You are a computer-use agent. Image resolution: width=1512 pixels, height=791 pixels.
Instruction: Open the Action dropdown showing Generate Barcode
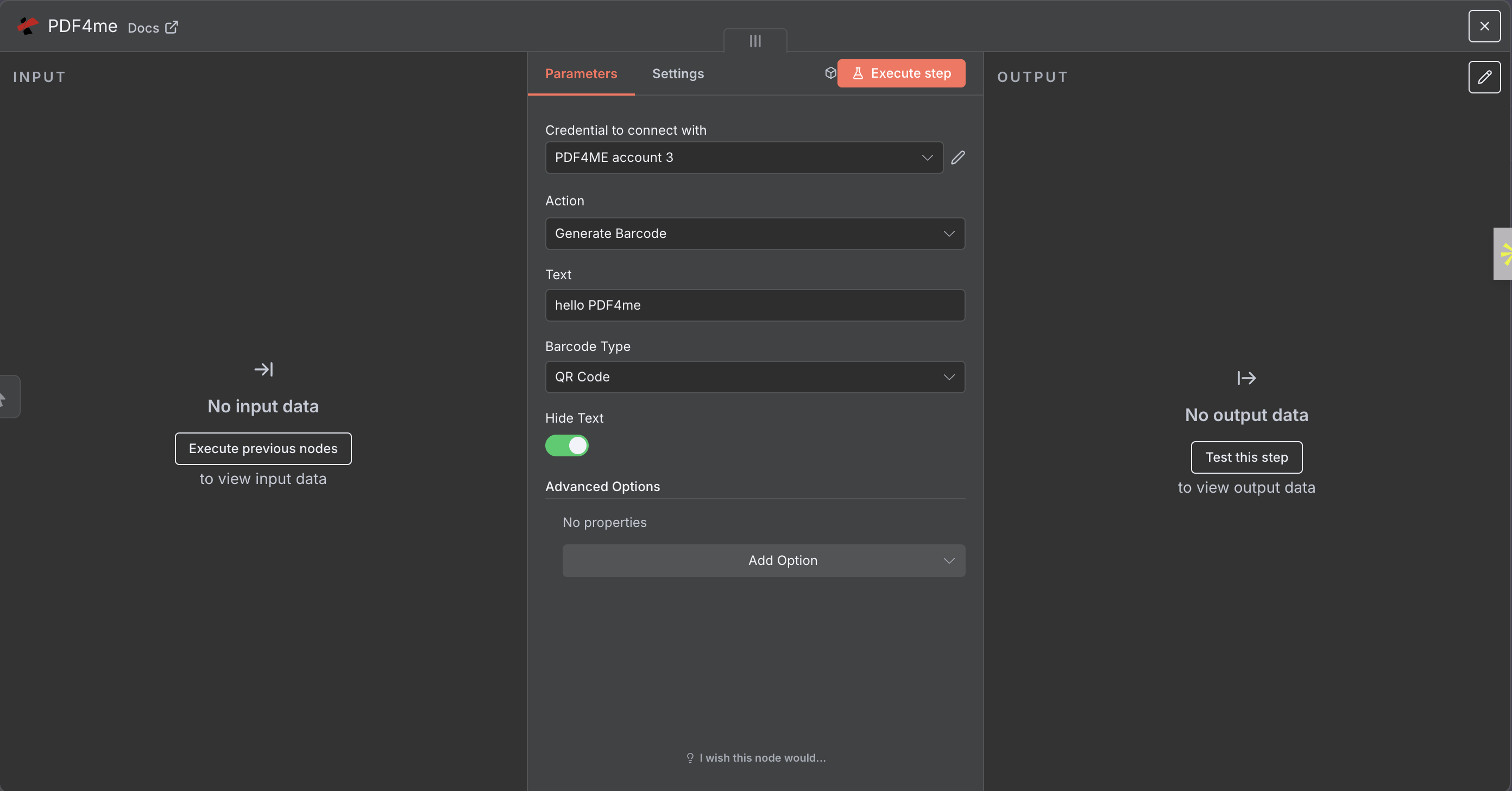(x=754, y=233)
